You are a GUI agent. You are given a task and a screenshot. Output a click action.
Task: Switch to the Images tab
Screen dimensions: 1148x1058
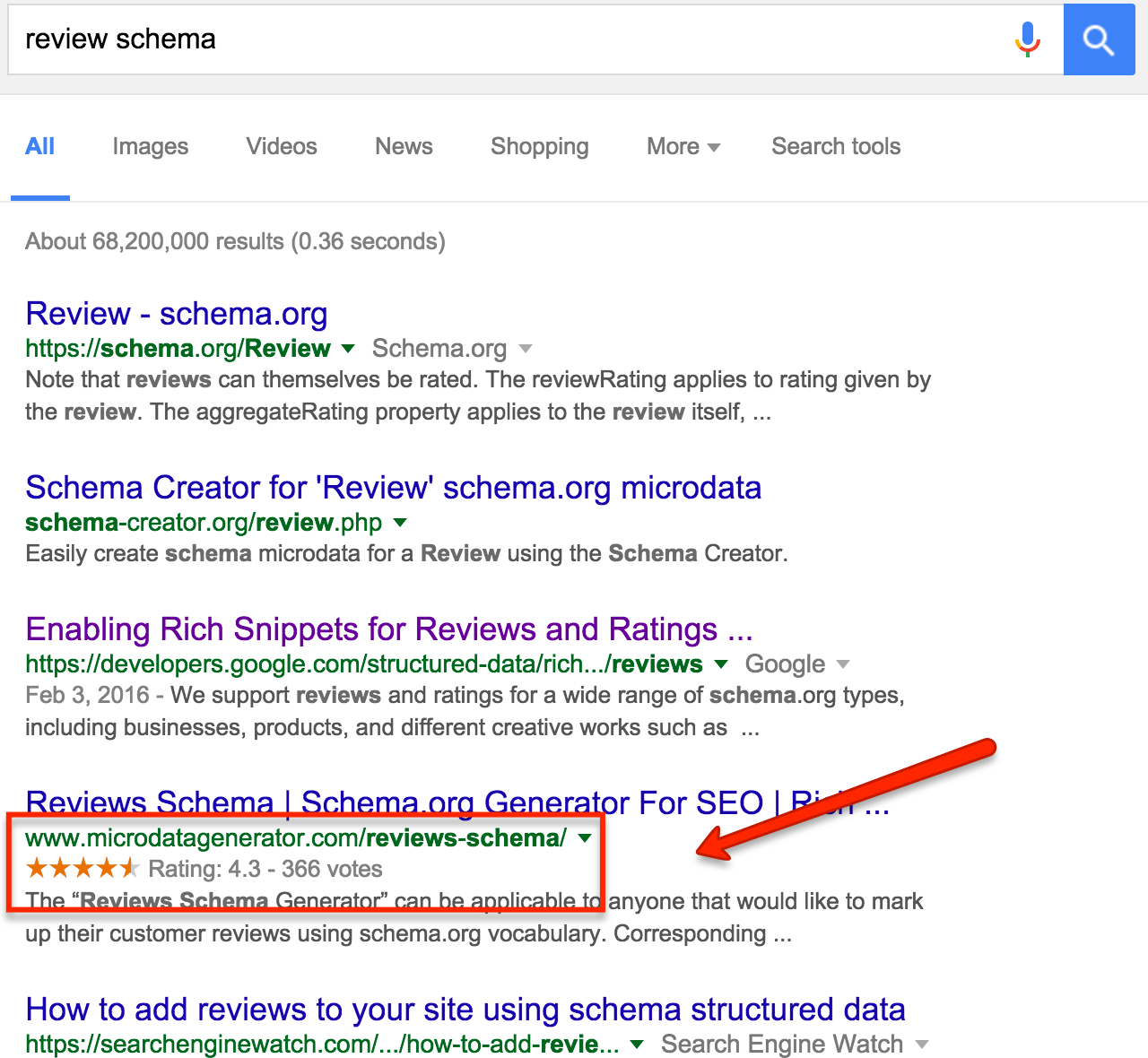tap(151, 146)
